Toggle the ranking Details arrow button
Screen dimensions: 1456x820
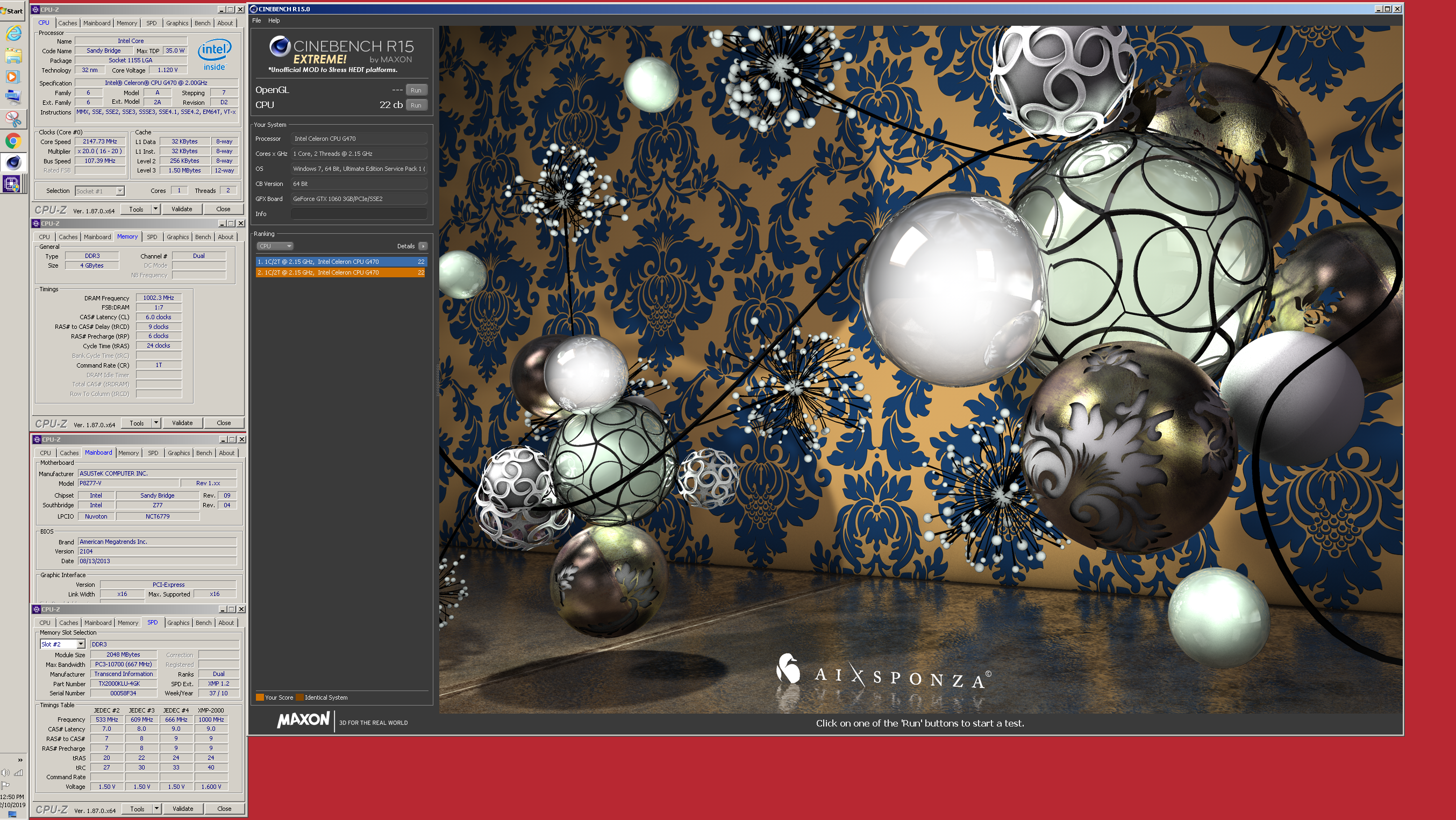pyautogui.click(x=423, y=246)
